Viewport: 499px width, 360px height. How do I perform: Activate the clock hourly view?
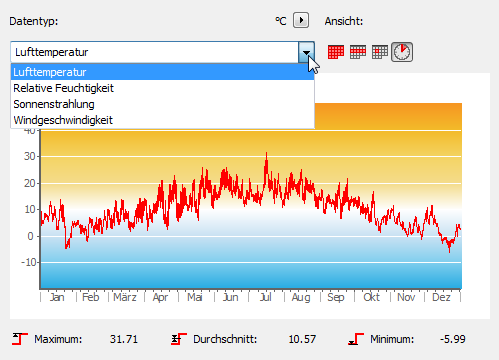click(x=402, y=52)
